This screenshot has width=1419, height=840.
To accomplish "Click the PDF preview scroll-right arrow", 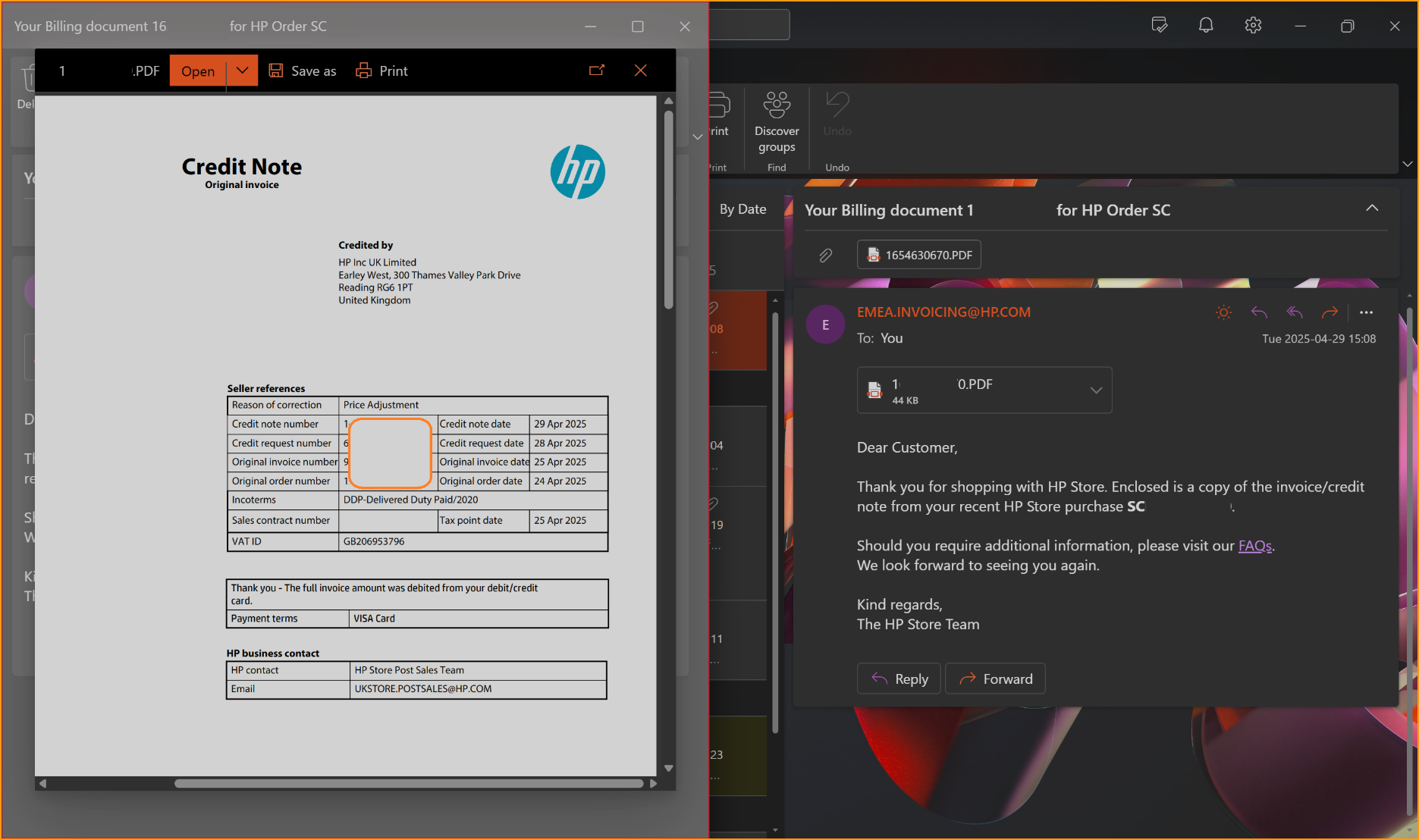I will [x=653, y=783].
